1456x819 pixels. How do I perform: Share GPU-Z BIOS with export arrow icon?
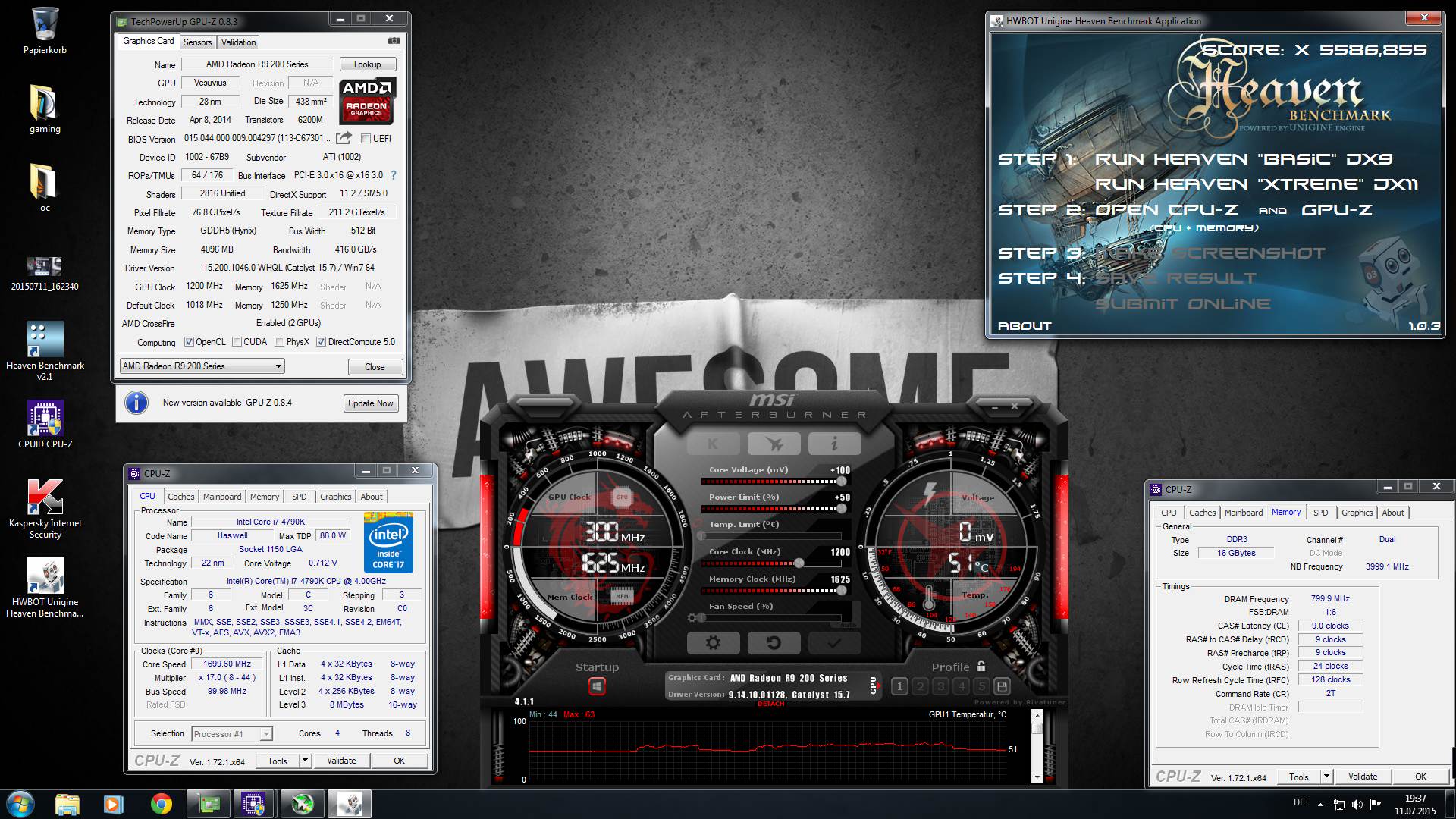coord(344,138)
